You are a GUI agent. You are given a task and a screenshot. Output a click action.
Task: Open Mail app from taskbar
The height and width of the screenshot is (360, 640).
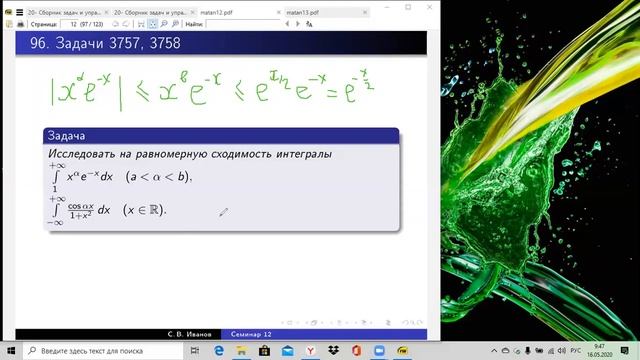288,351
